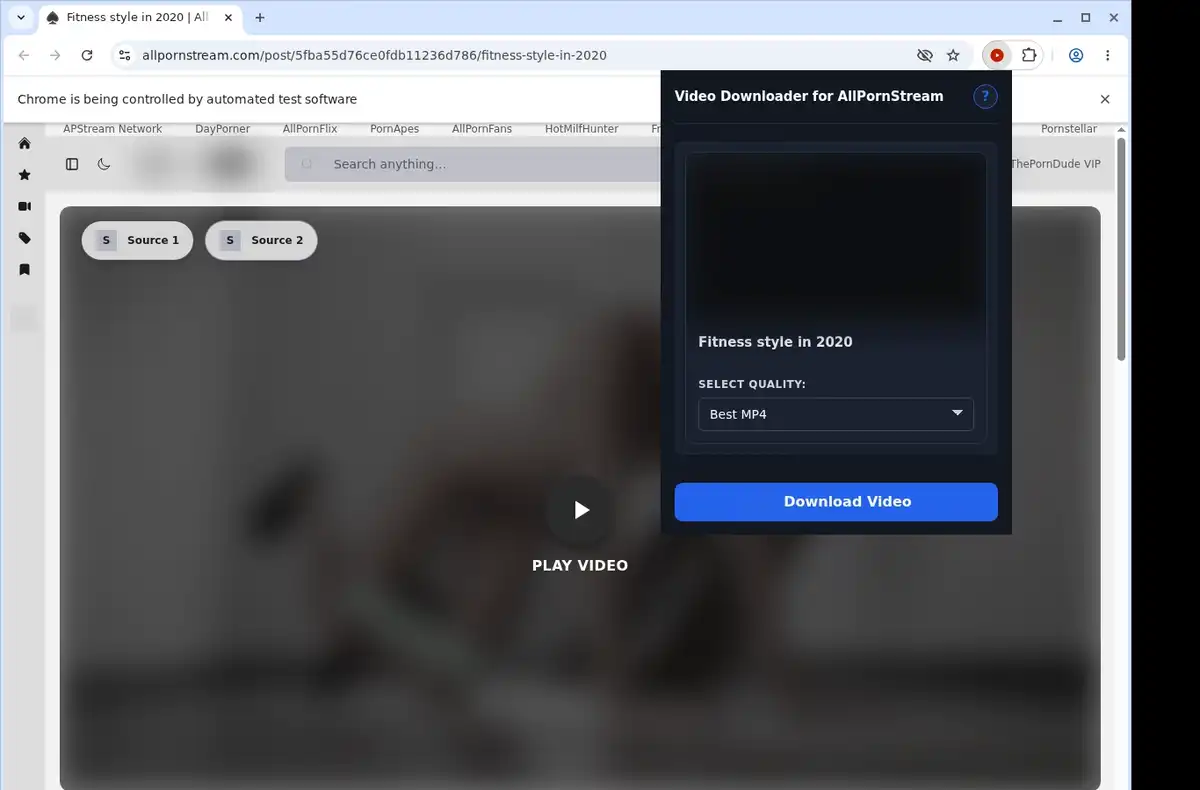Image resolution: width=1200 pixels, height=790 pixels.
Task: Select the video camera icon in the sidebar
Action: [x=25, y=206]
